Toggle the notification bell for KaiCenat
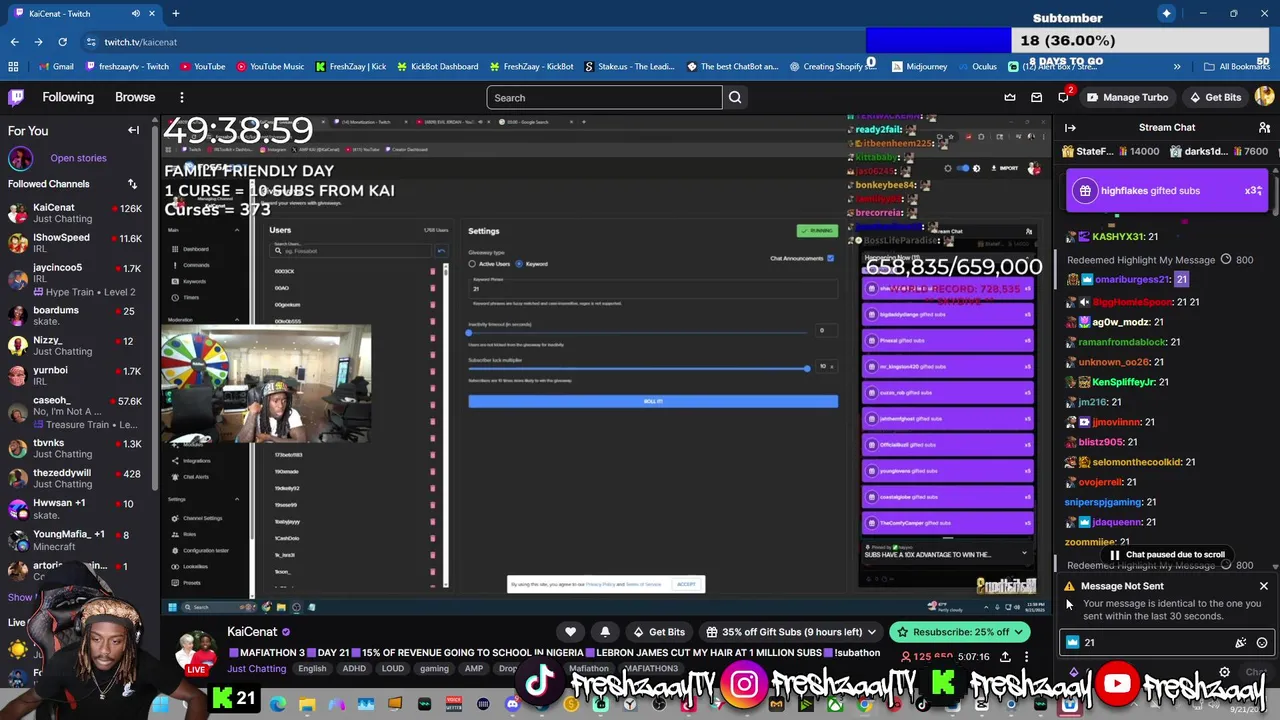This screenshot has width=1280, height=720. tap(605, 632)
